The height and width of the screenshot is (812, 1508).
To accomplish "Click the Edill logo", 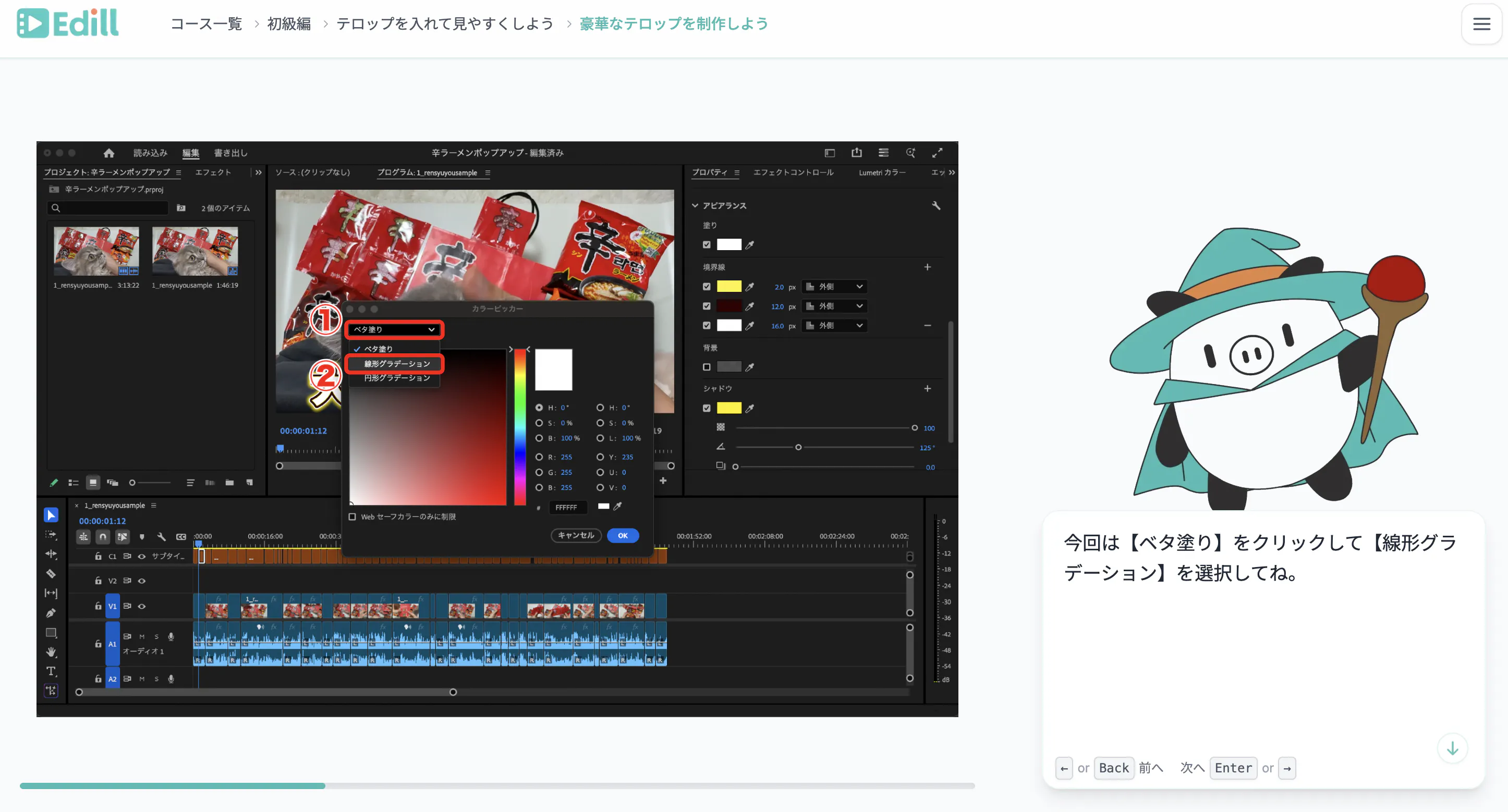I will (68, 23).
